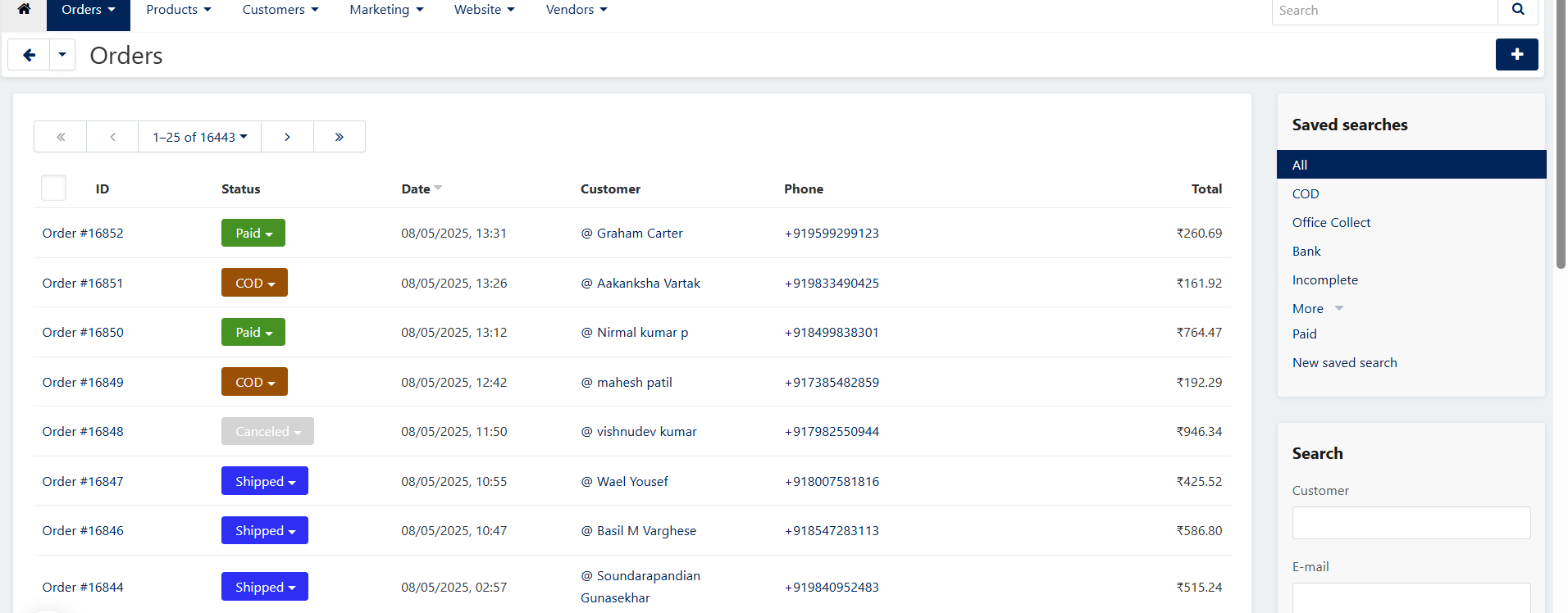The image size is (1568, 613).
Task: Select the Incomplete saved search
Action: click(1325, 279)
